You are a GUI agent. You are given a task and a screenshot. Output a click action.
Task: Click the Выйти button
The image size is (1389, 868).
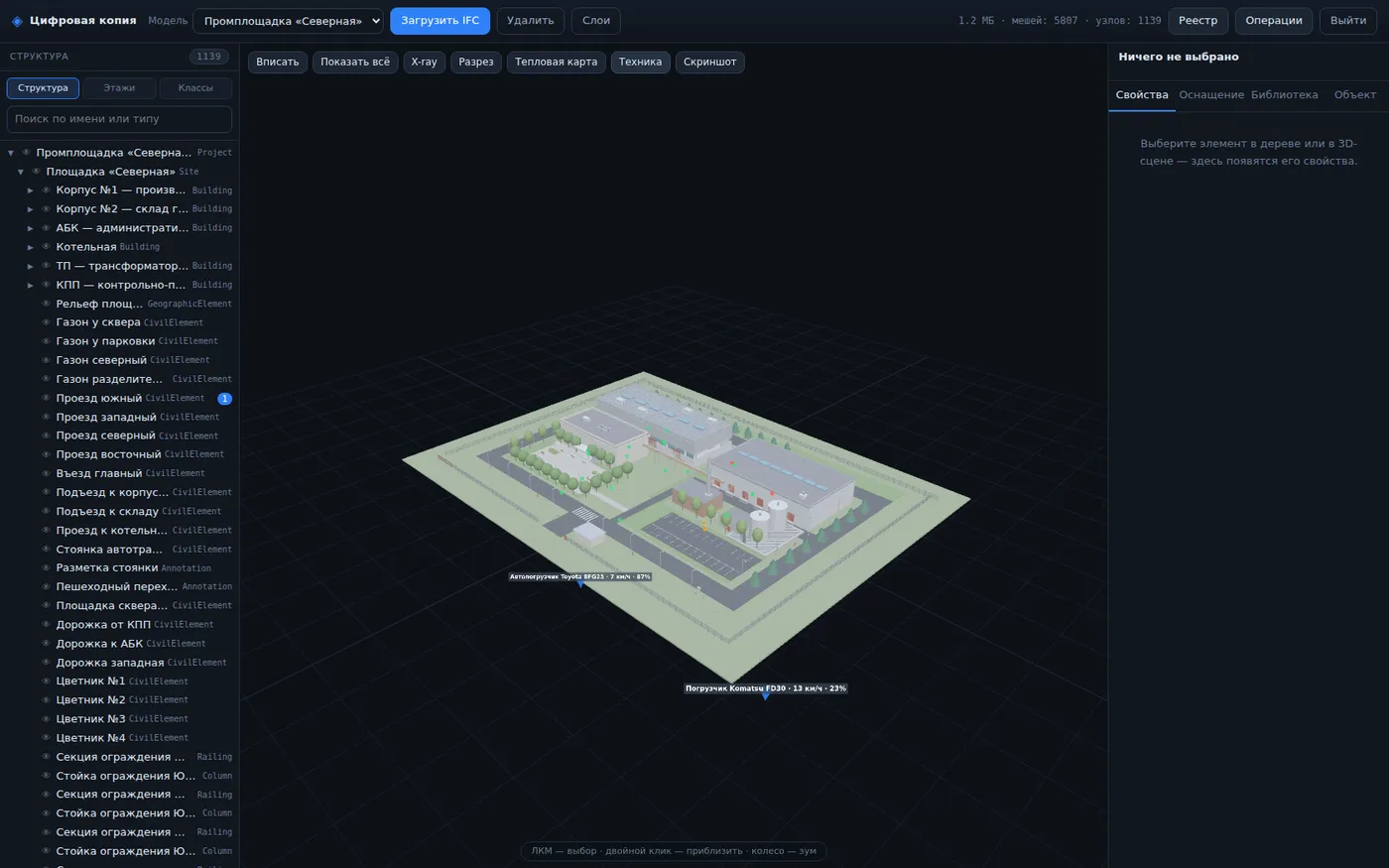pyautogui.click(x=1348, y=21)
